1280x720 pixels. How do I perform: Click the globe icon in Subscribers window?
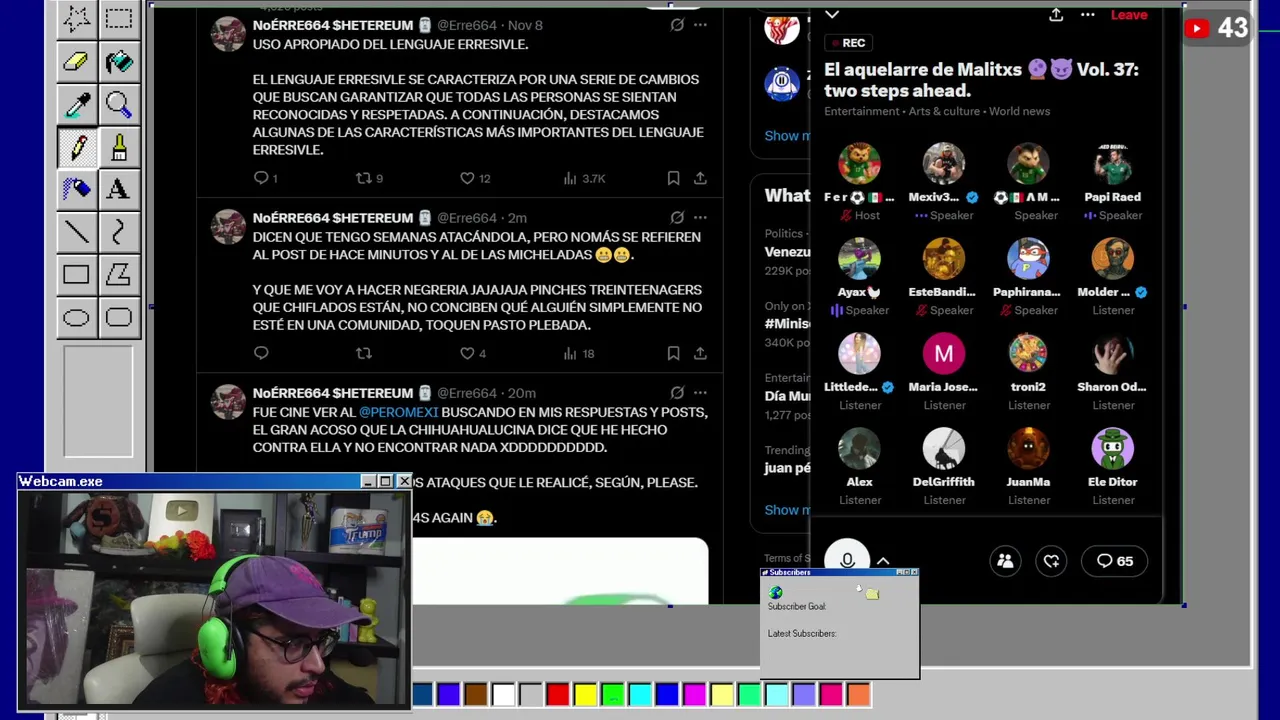click(x=776, y=593)
